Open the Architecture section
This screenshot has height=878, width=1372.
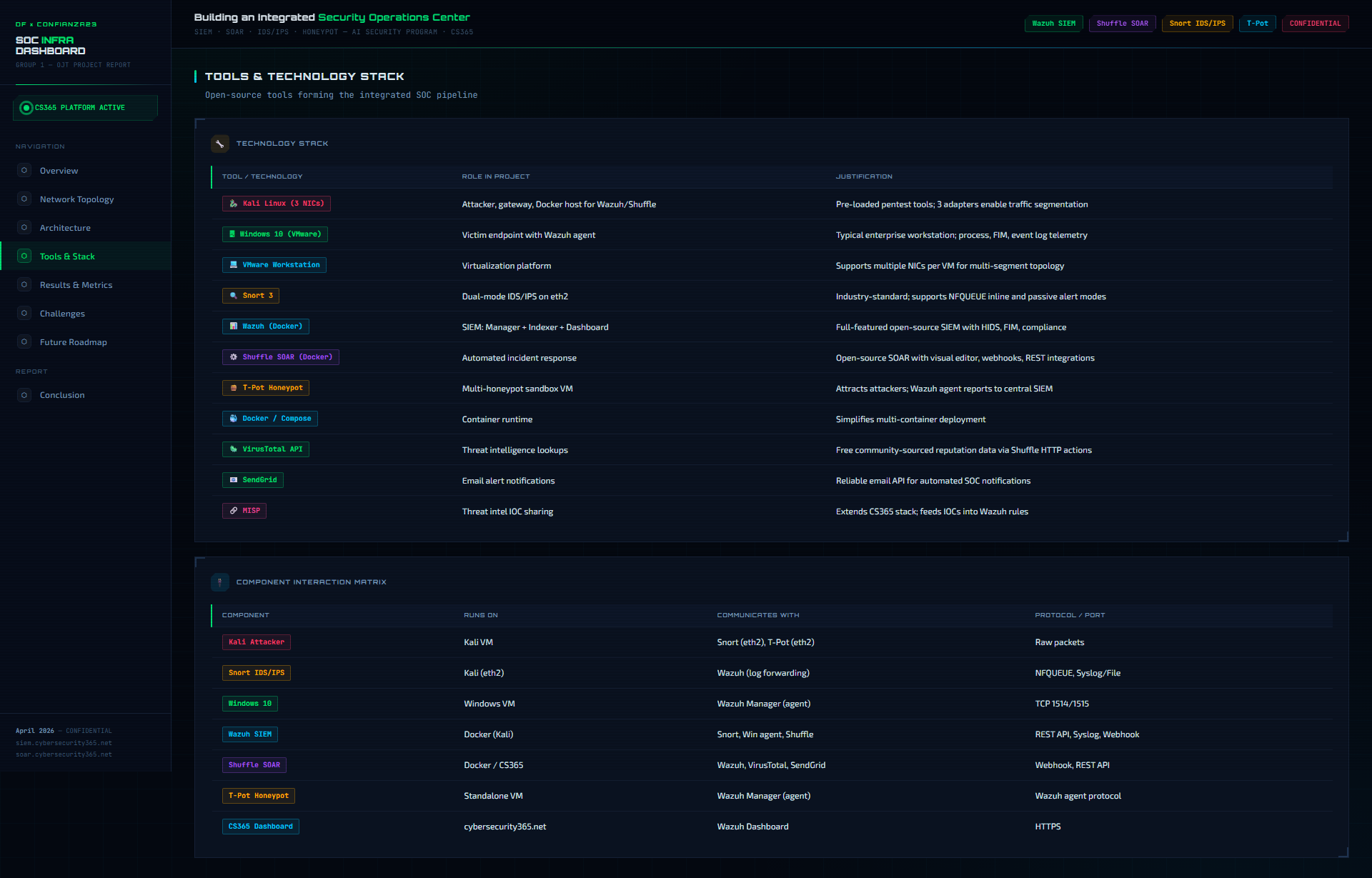coord(86,228)
